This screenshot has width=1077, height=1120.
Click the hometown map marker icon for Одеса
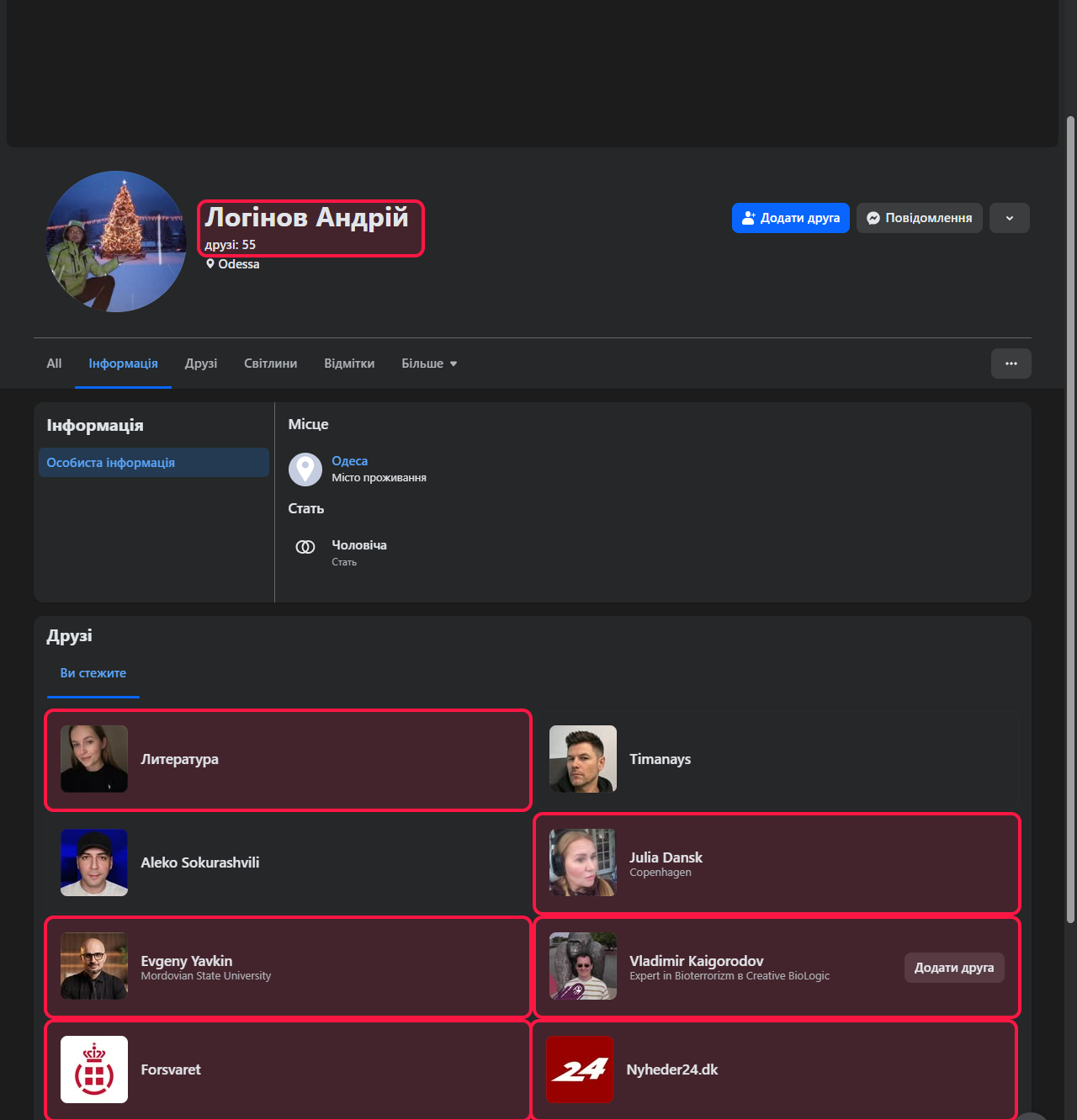pos(305,470)
